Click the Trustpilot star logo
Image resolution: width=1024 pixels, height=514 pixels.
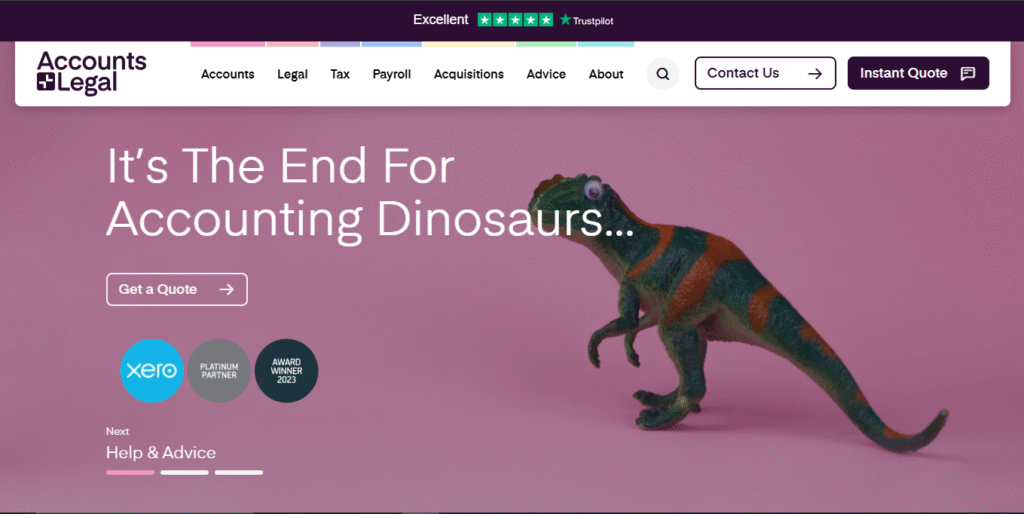pos(586,20)
